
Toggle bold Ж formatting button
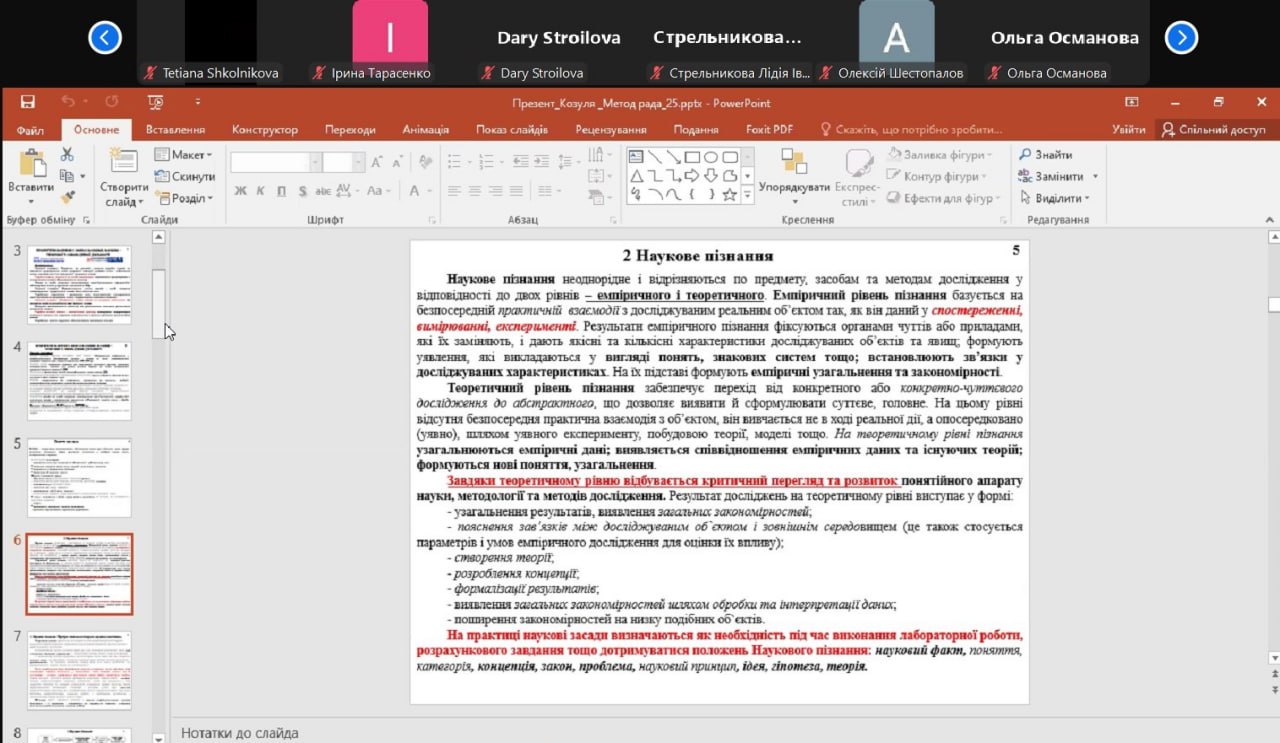(241, 191)
